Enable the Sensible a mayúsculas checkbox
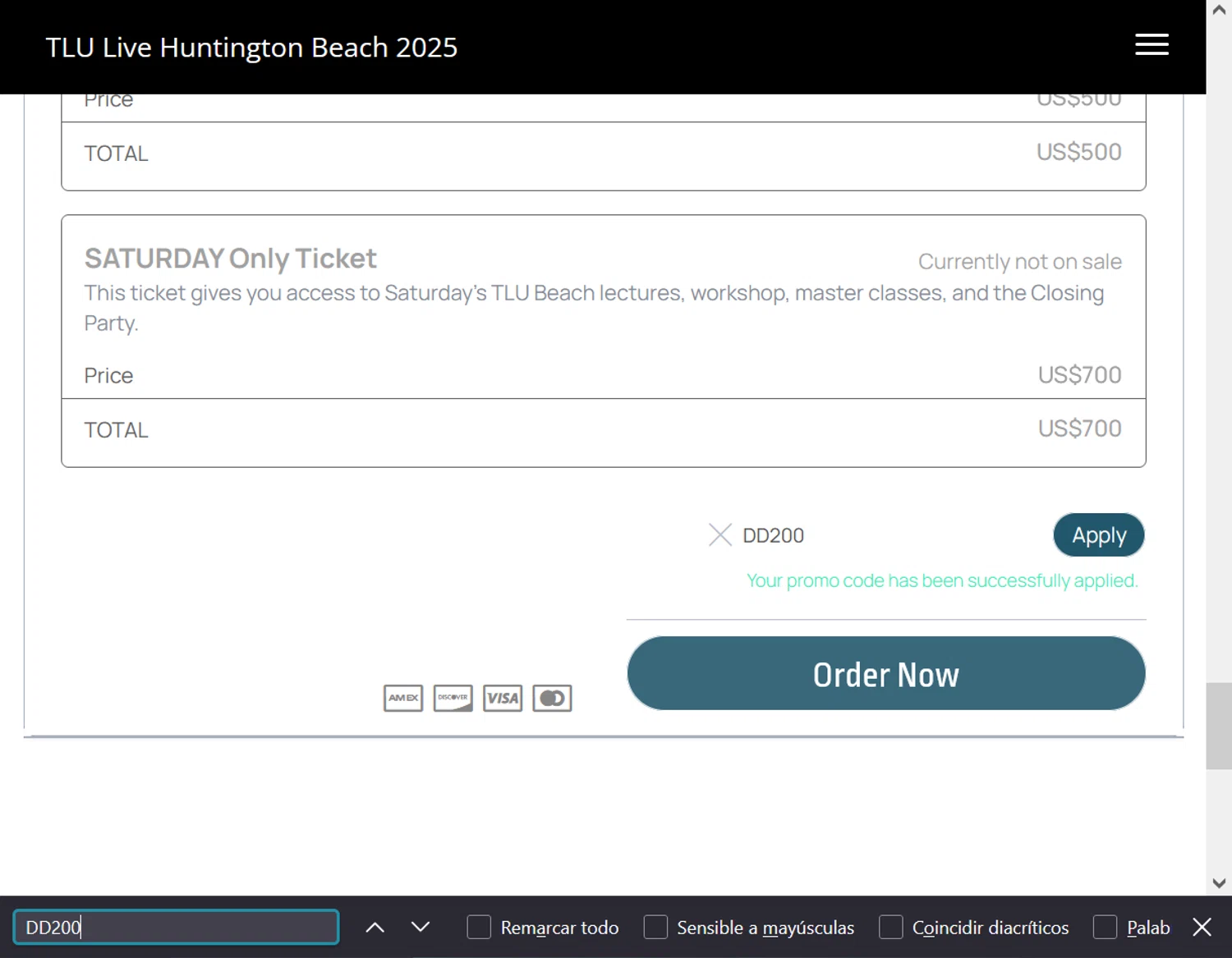The image size is (1232, 958). [655, 928]
